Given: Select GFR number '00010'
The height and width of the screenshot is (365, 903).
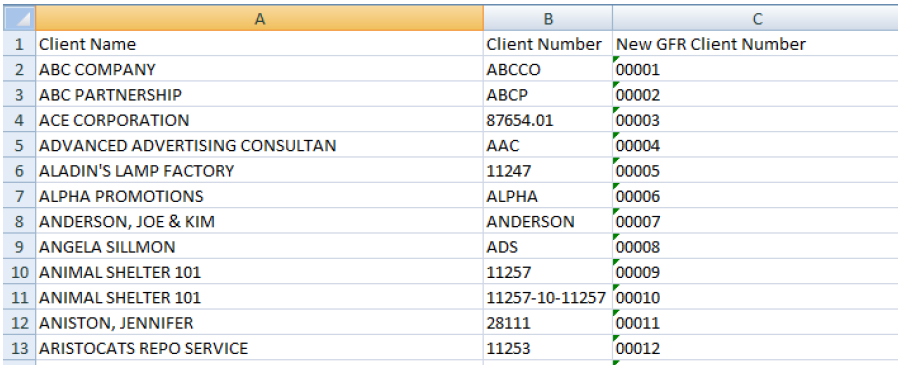Looking at the screenshot, I should click(x=757, y=297).
